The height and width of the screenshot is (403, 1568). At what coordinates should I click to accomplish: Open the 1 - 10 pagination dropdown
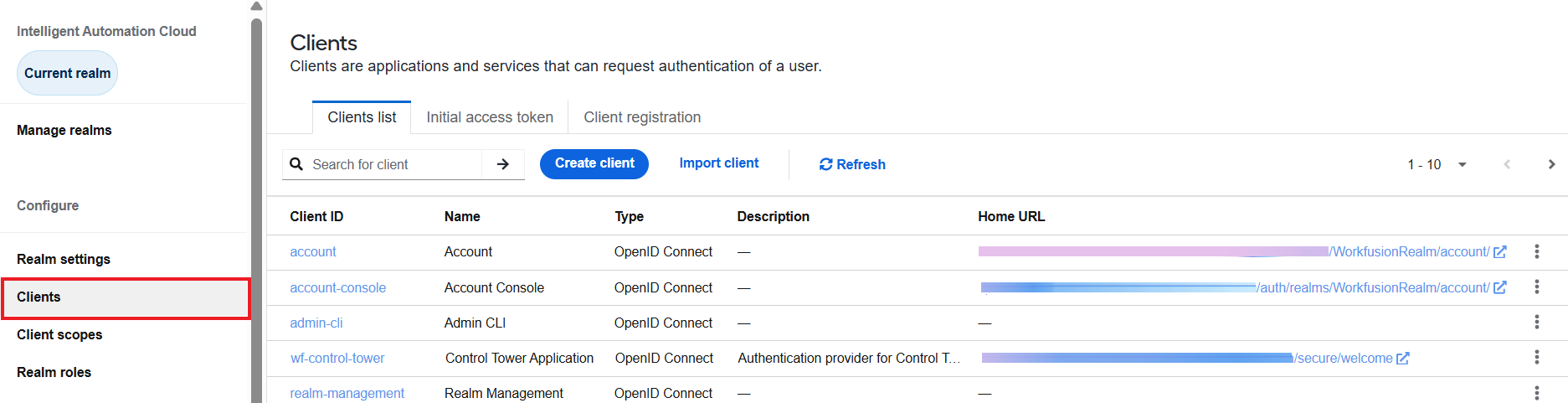1437,164
